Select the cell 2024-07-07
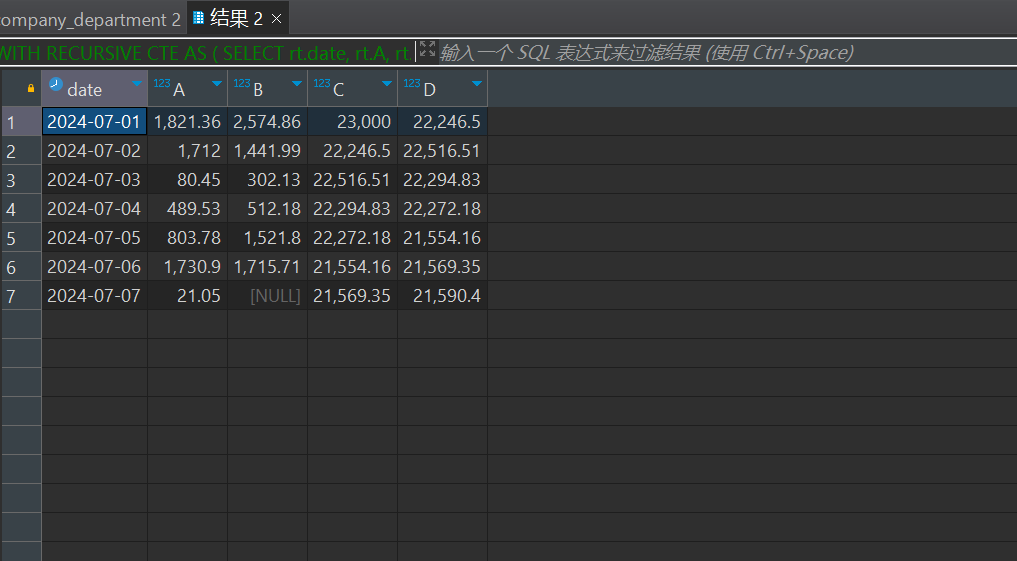The width and height of the screenshot is (1017, 561). (95, 296)
